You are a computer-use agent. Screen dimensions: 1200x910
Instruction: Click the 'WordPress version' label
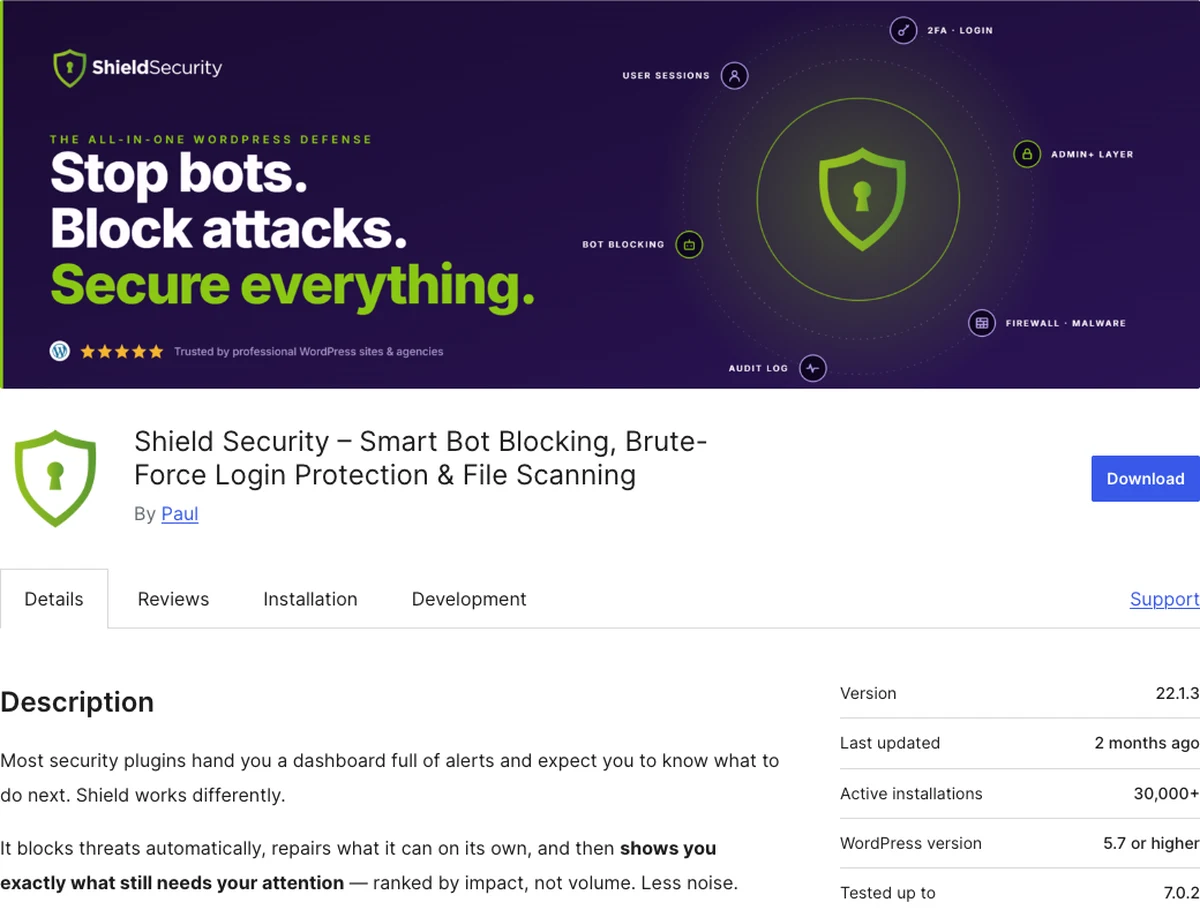click(x=911, y=843)
